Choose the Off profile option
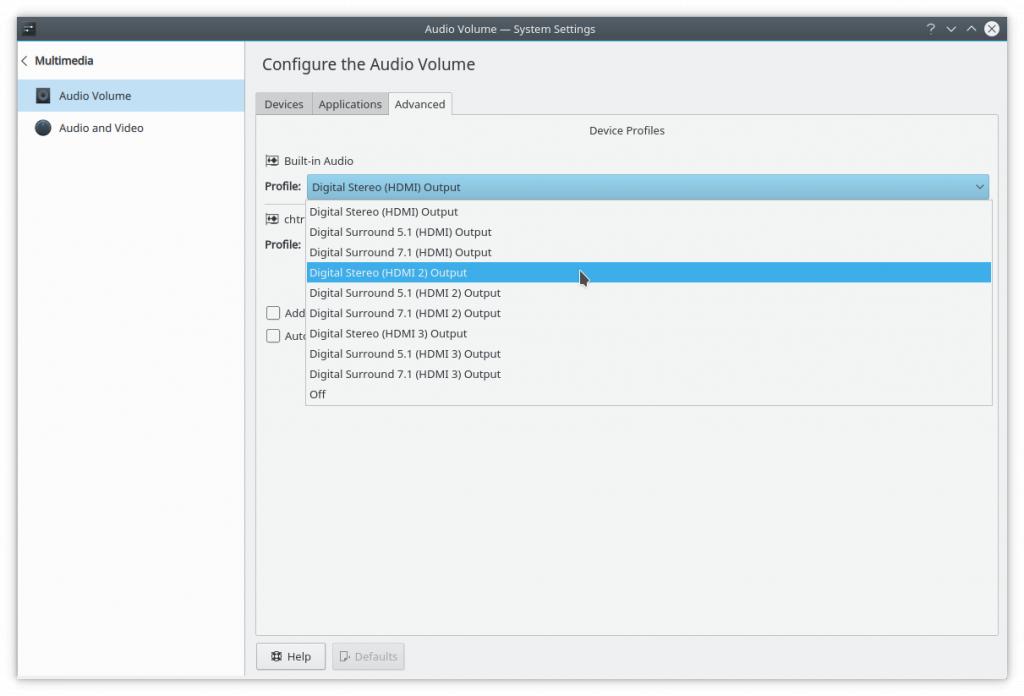Screen dimensions: 1024x696 coord(318,394)
